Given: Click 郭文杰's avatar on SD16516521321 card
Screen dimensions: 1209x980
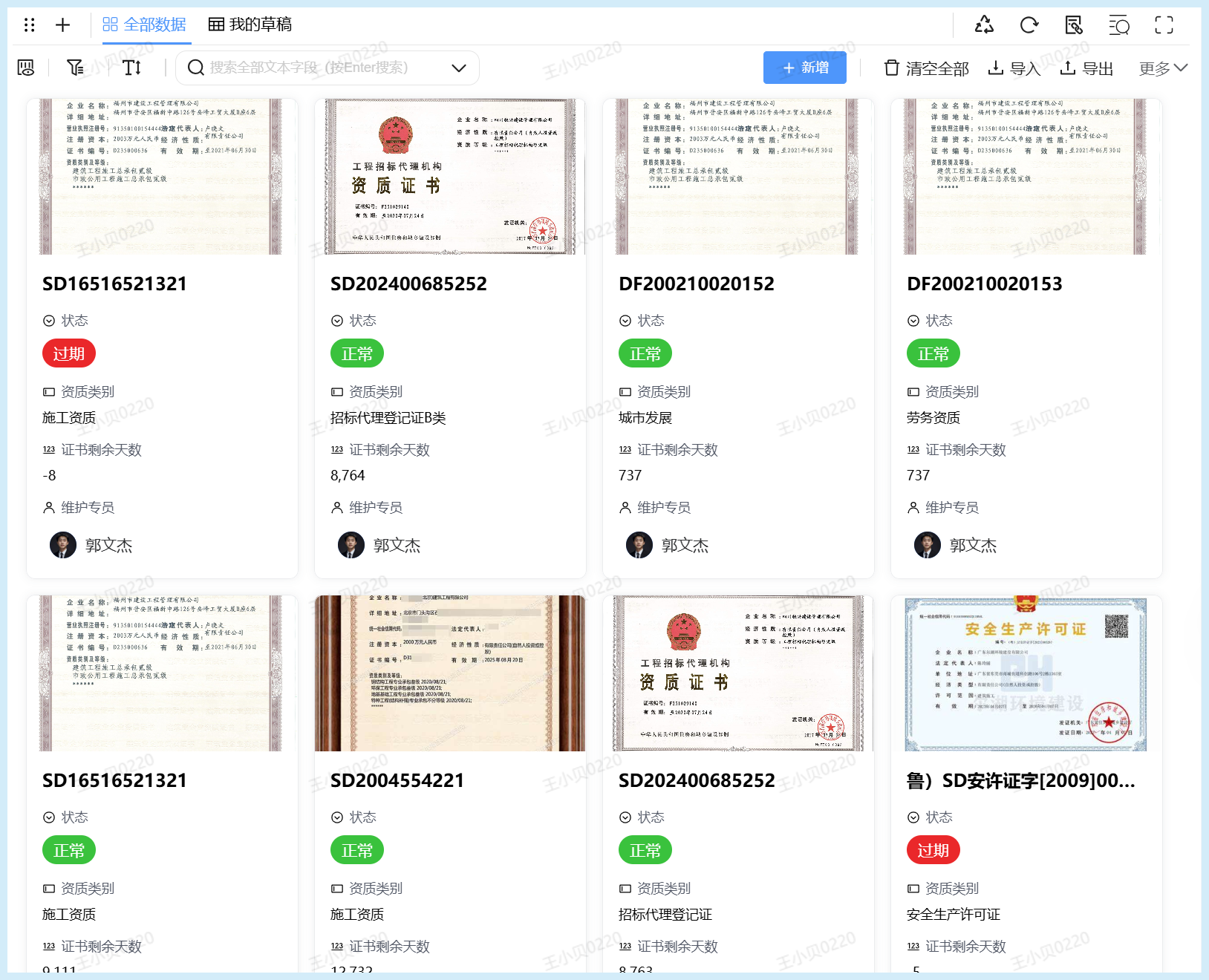Looking at the screenshot, I should pos(64,544).
